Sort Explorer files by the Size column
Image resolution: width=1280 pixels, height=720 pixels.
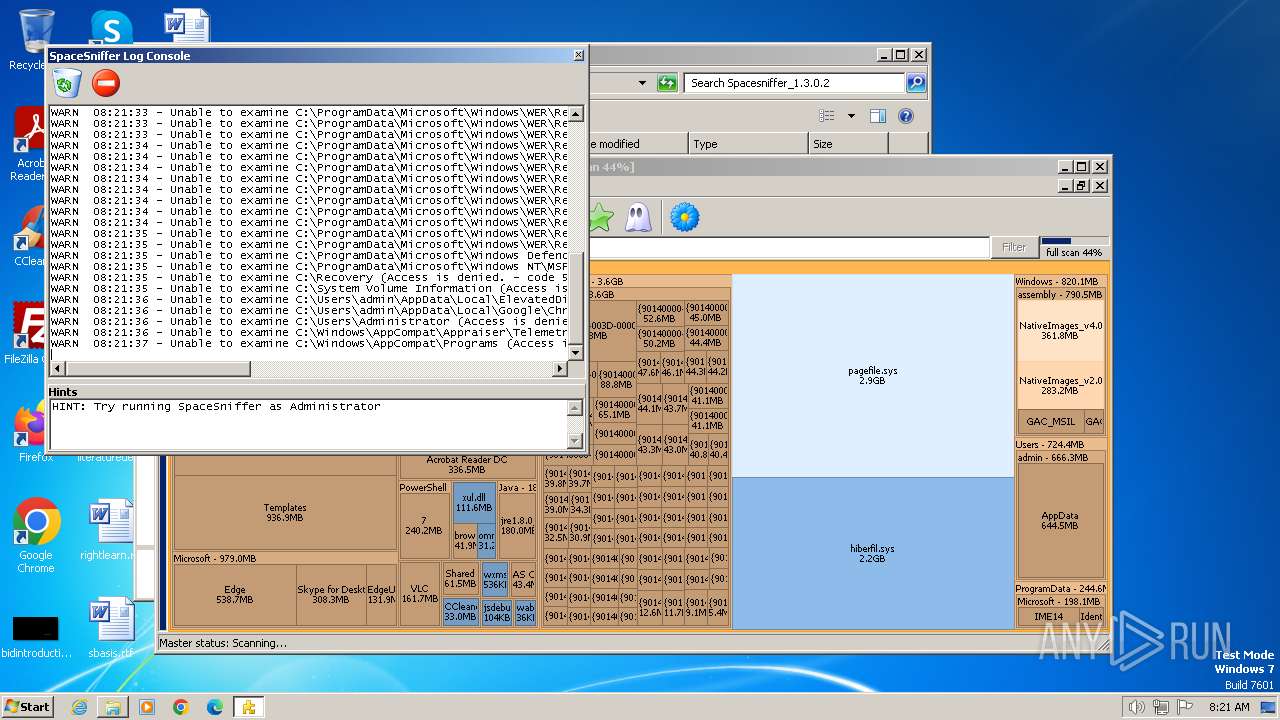point(848,144)
